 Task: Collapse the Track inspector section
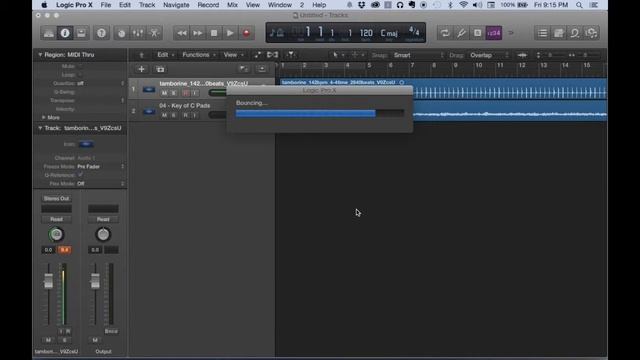pyautogui.click(x=40, y=128)
